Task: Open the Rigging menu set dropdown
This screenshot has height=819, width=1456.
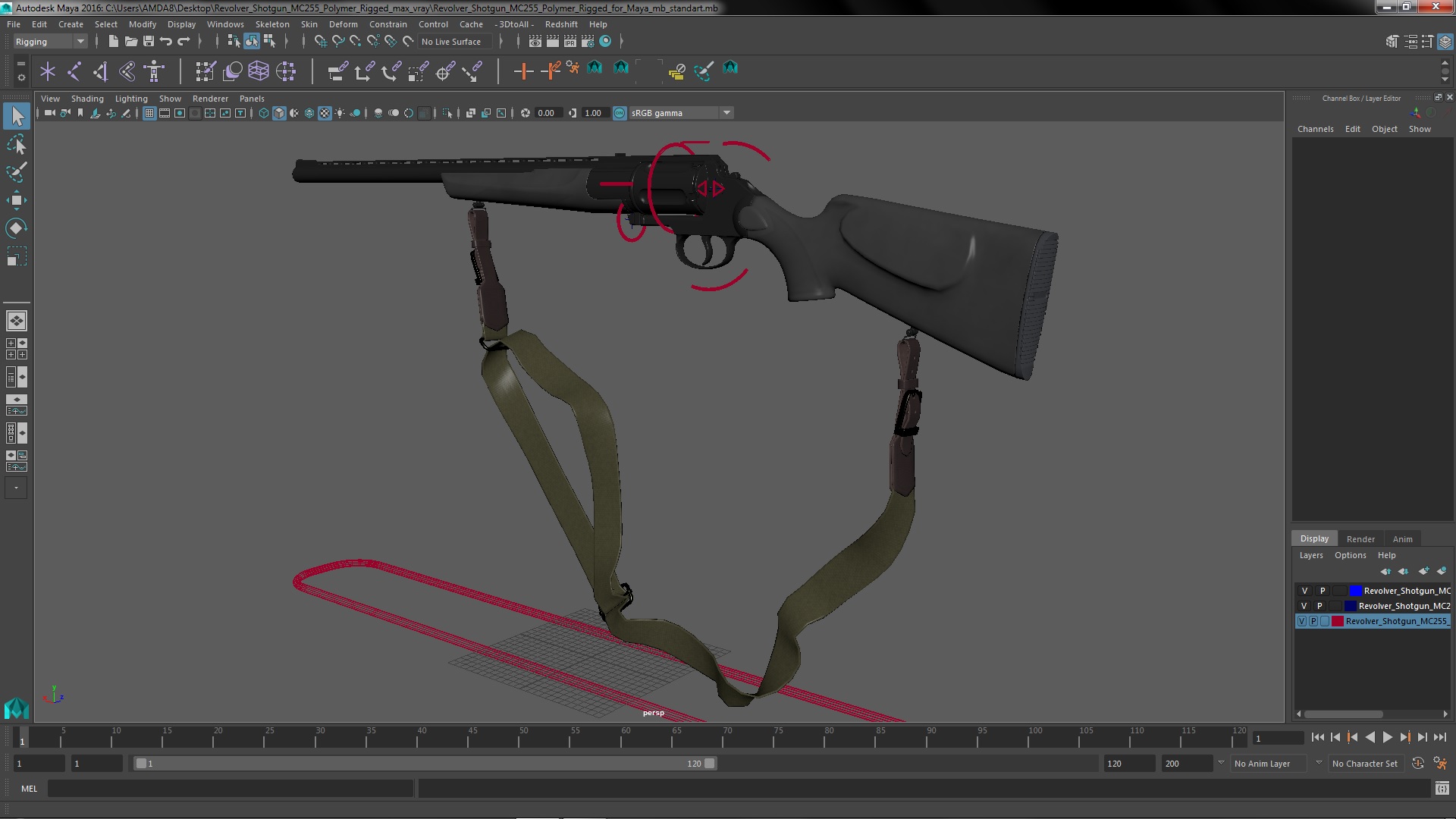Action: tap(51, 42)
